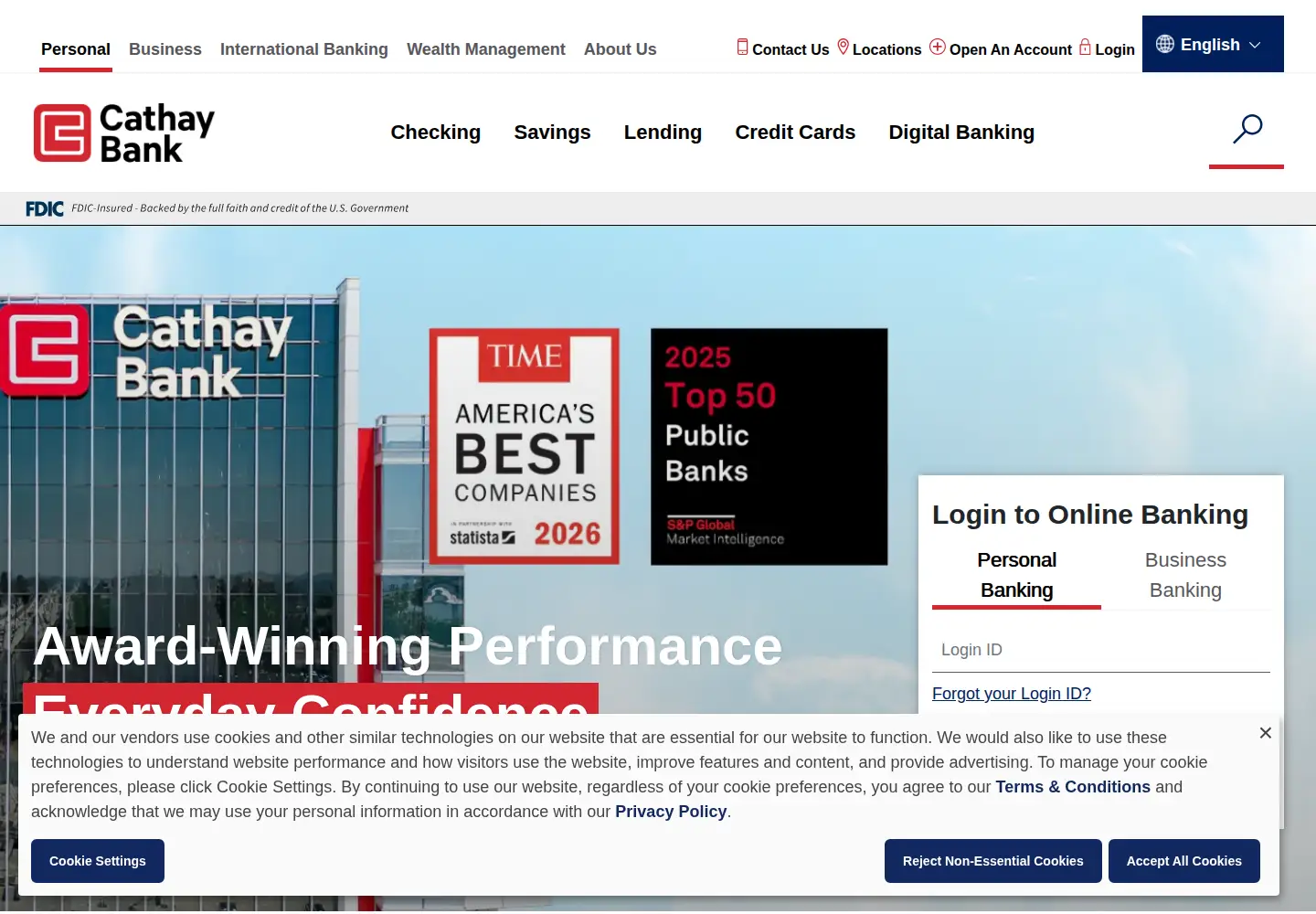Click the 2025 Top 50 Public Banks badge
Viewport: 1316px width, 914px height.
tap(769, 446)
